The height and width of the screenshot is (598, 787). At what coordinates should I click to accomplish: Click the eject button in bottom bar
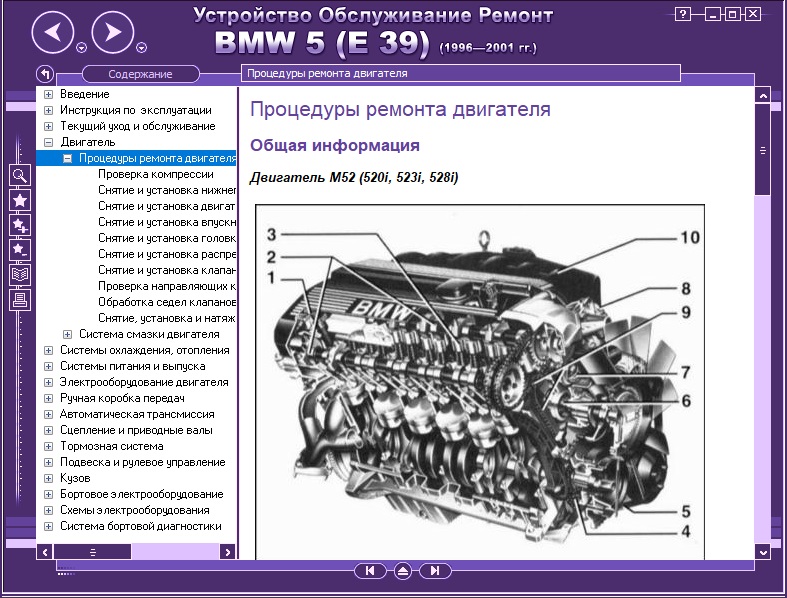(403, 571)
